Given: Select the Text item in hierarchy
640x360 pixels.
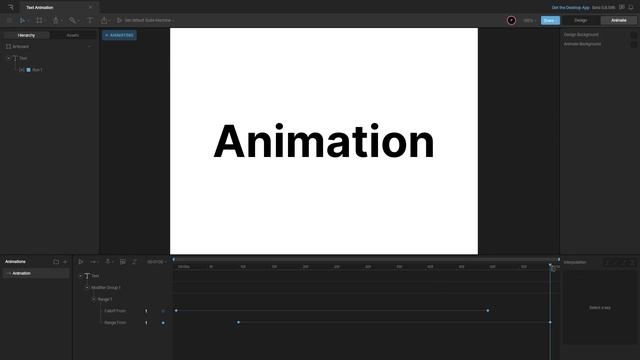Looking at the screenshot, I should click(23, 58).
